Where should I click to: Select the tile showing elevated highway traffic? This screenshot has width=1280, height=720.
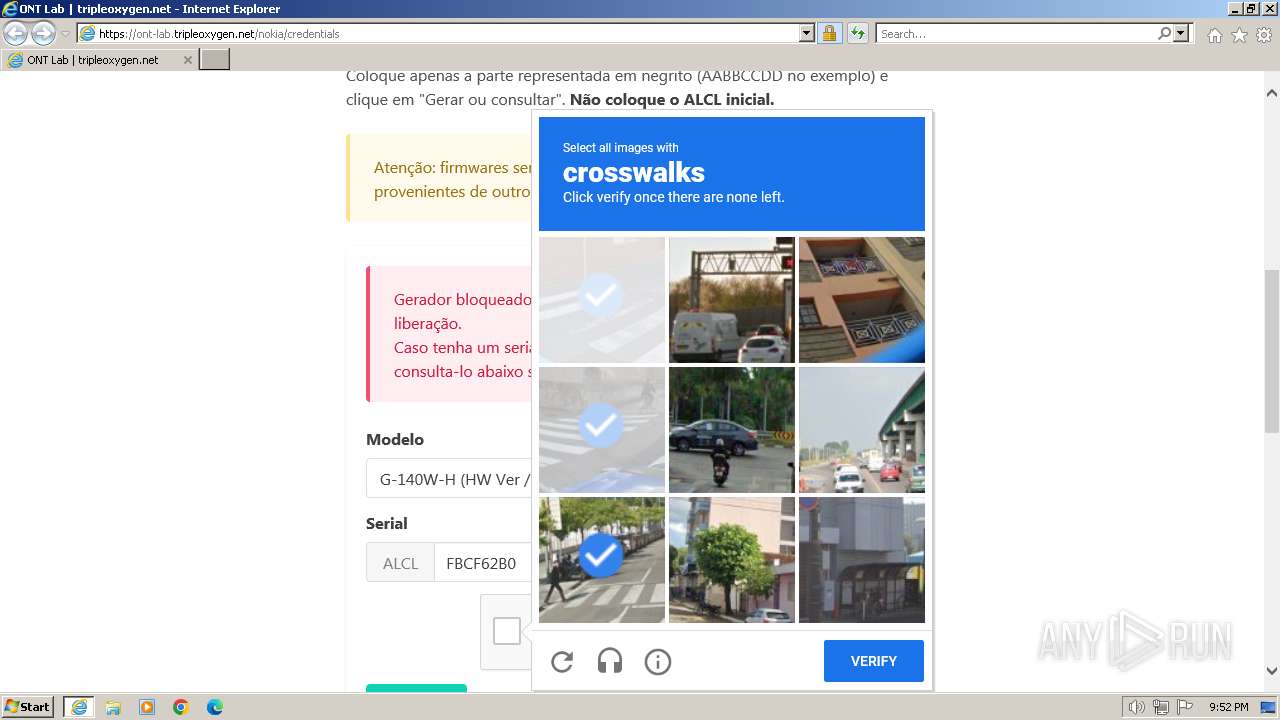(x=862, y=430)
